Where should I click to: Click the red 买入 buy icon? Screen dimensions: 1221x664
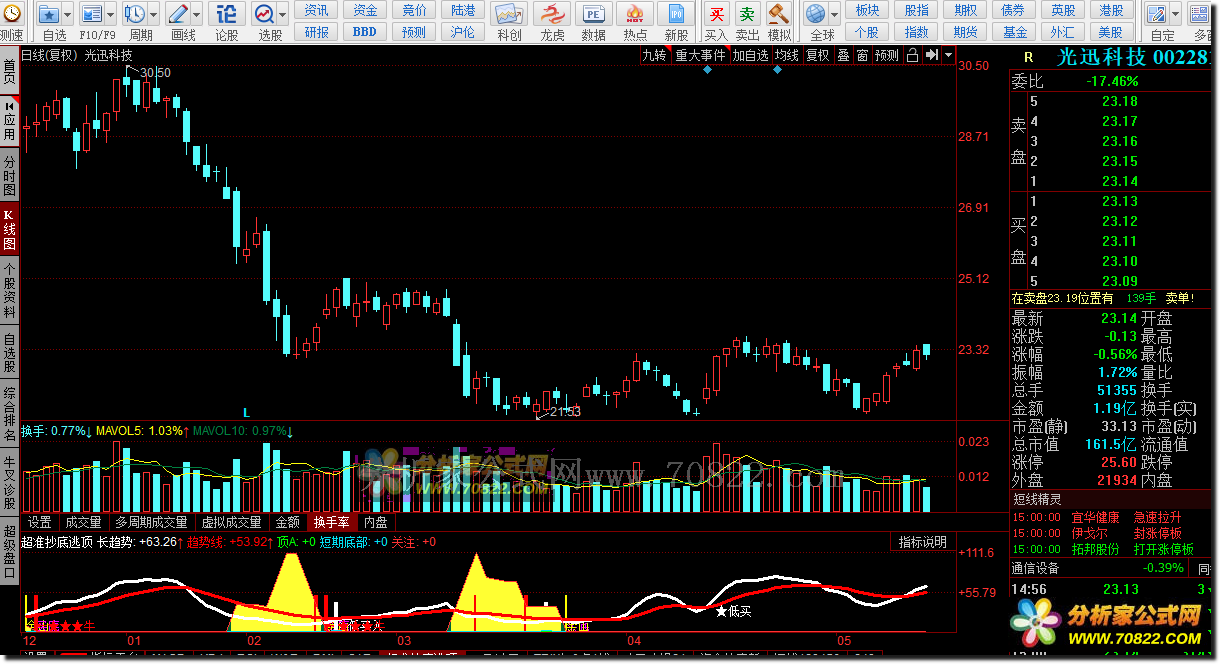[x=716, y=14]
